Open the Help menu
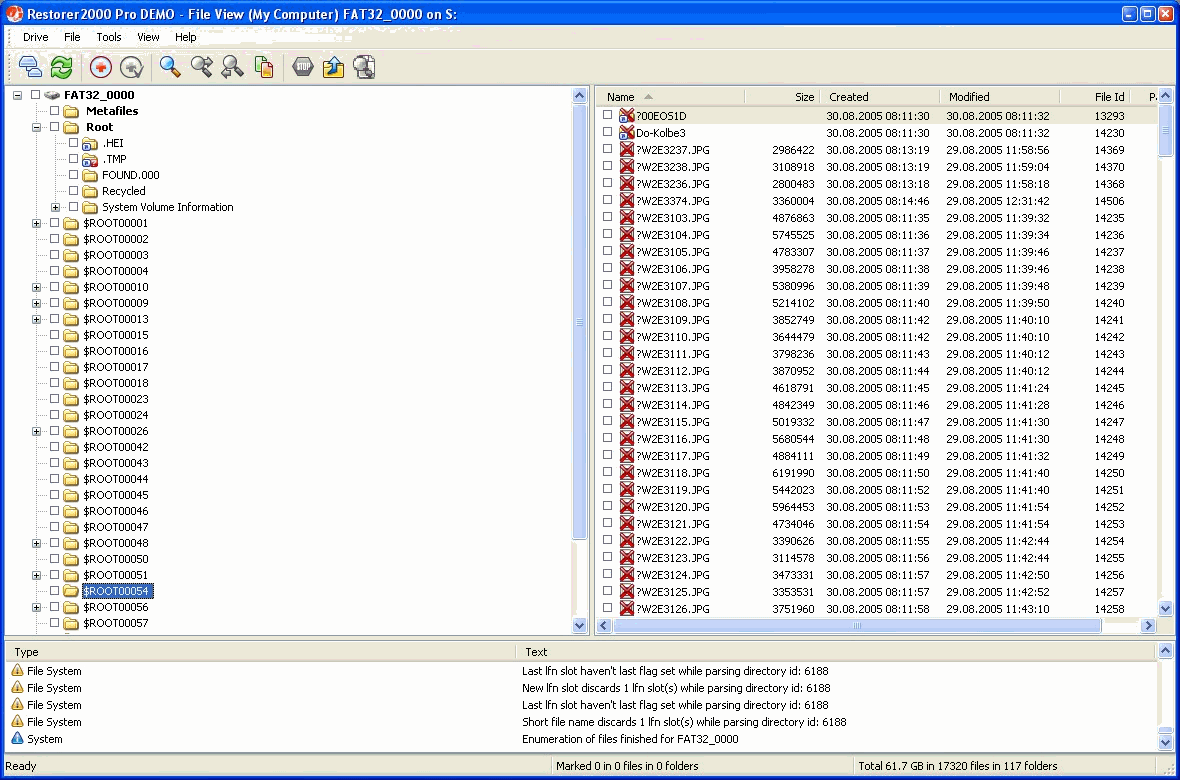1180x780 pixels. pyautogui.click(x=186, y=37)
